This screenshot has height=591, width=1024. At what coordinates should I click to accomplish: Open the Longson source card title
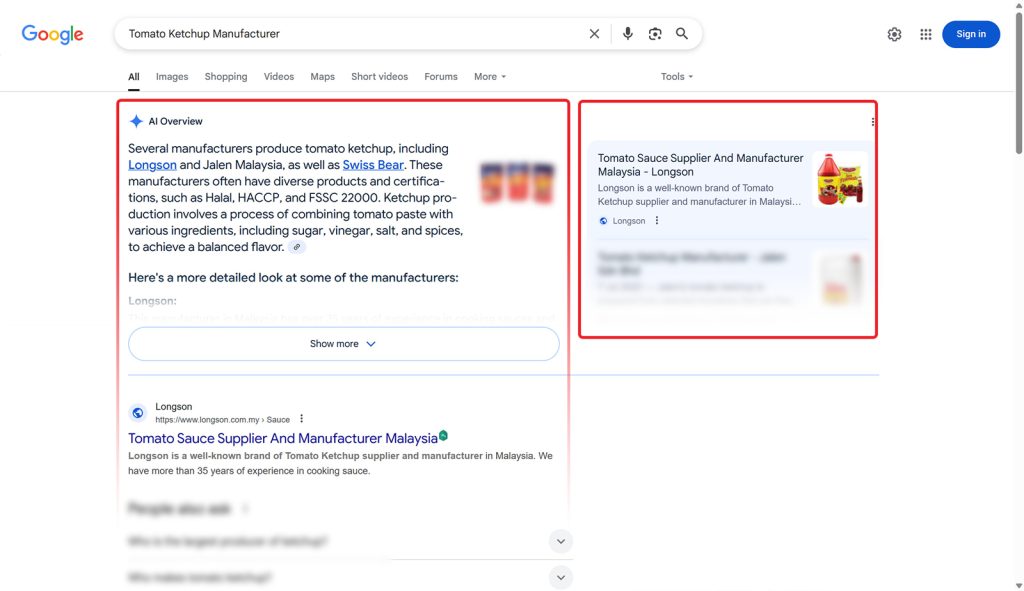[x=700, y=165]
